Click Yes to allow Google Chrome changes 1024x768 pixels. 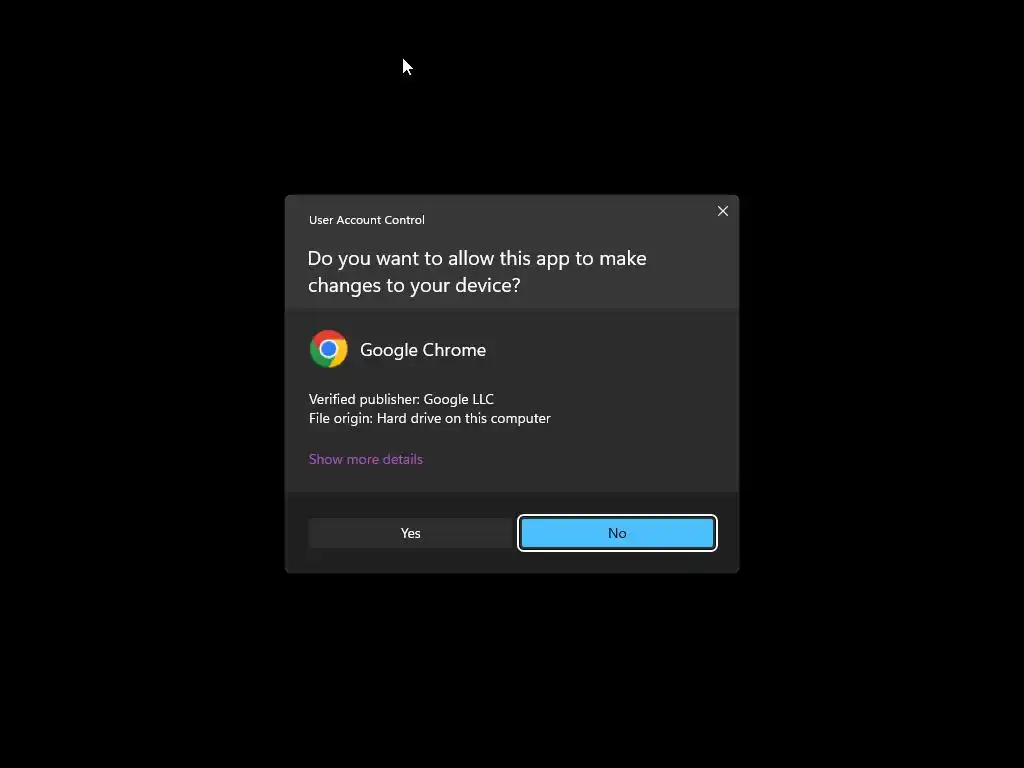pyautogui.click(x=410, y=533)
